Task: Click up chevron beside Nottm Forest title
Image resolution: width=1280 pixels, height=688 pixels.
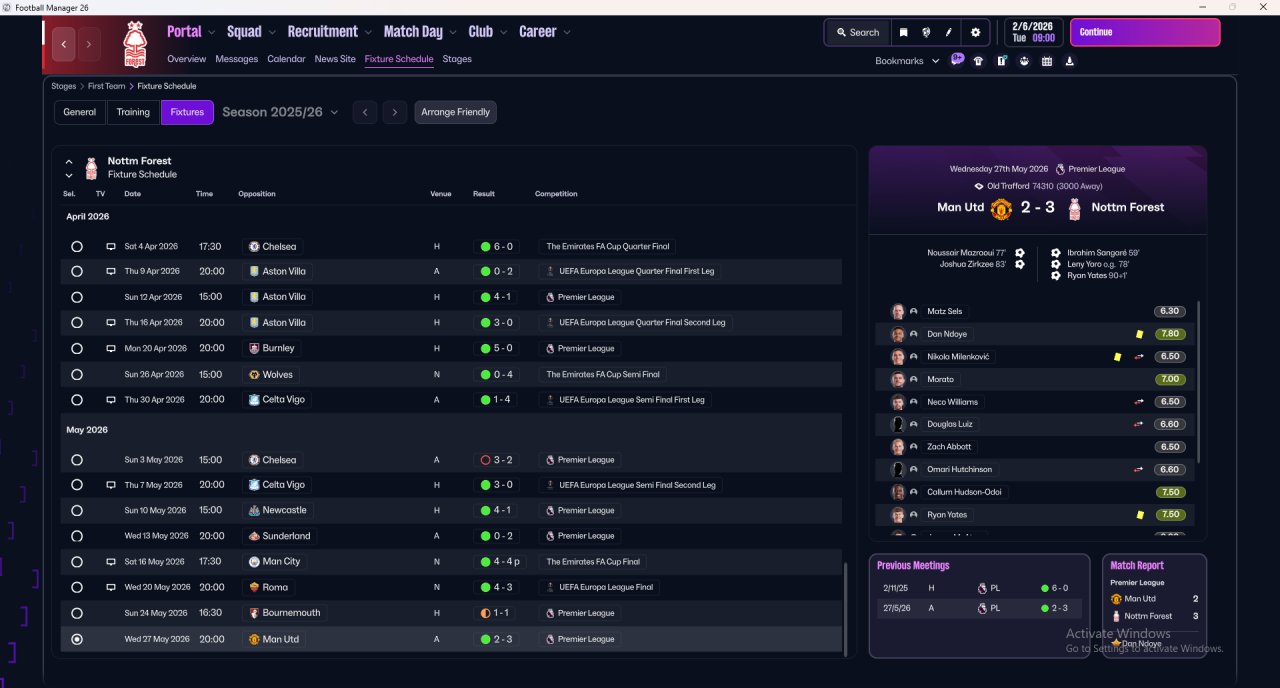Action: (69, 161)
